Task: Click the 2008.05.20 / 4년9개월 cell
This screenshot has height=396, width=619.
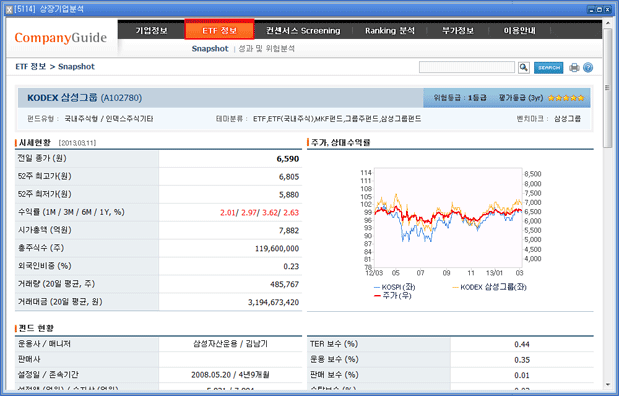Action: pos(230,375)
